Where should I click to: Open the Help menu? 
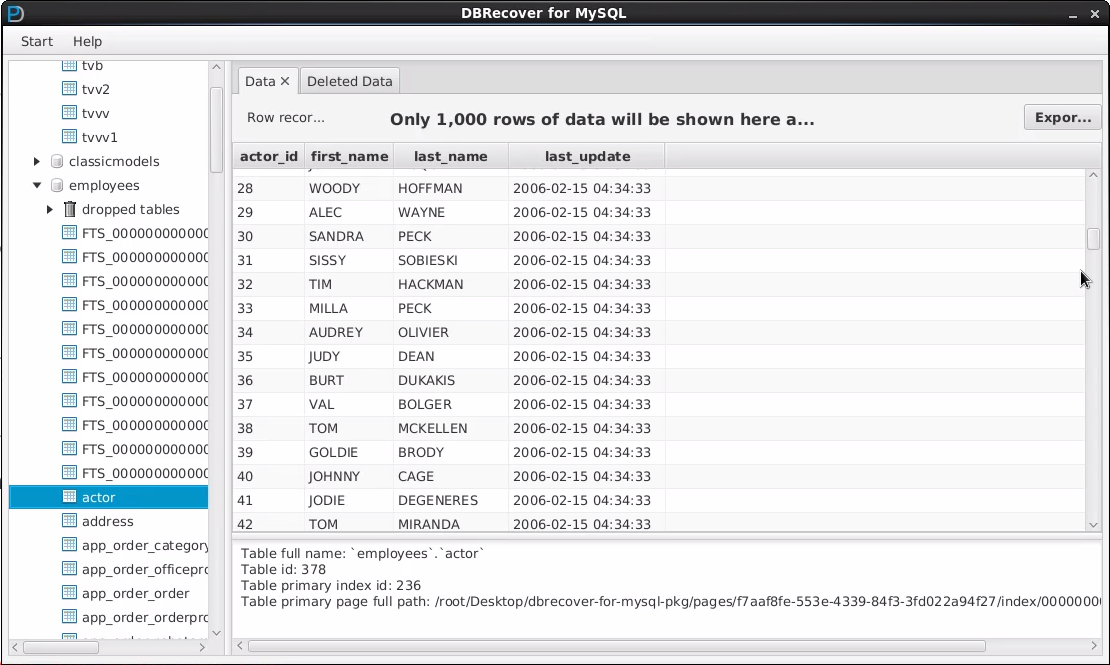point(87,41)
